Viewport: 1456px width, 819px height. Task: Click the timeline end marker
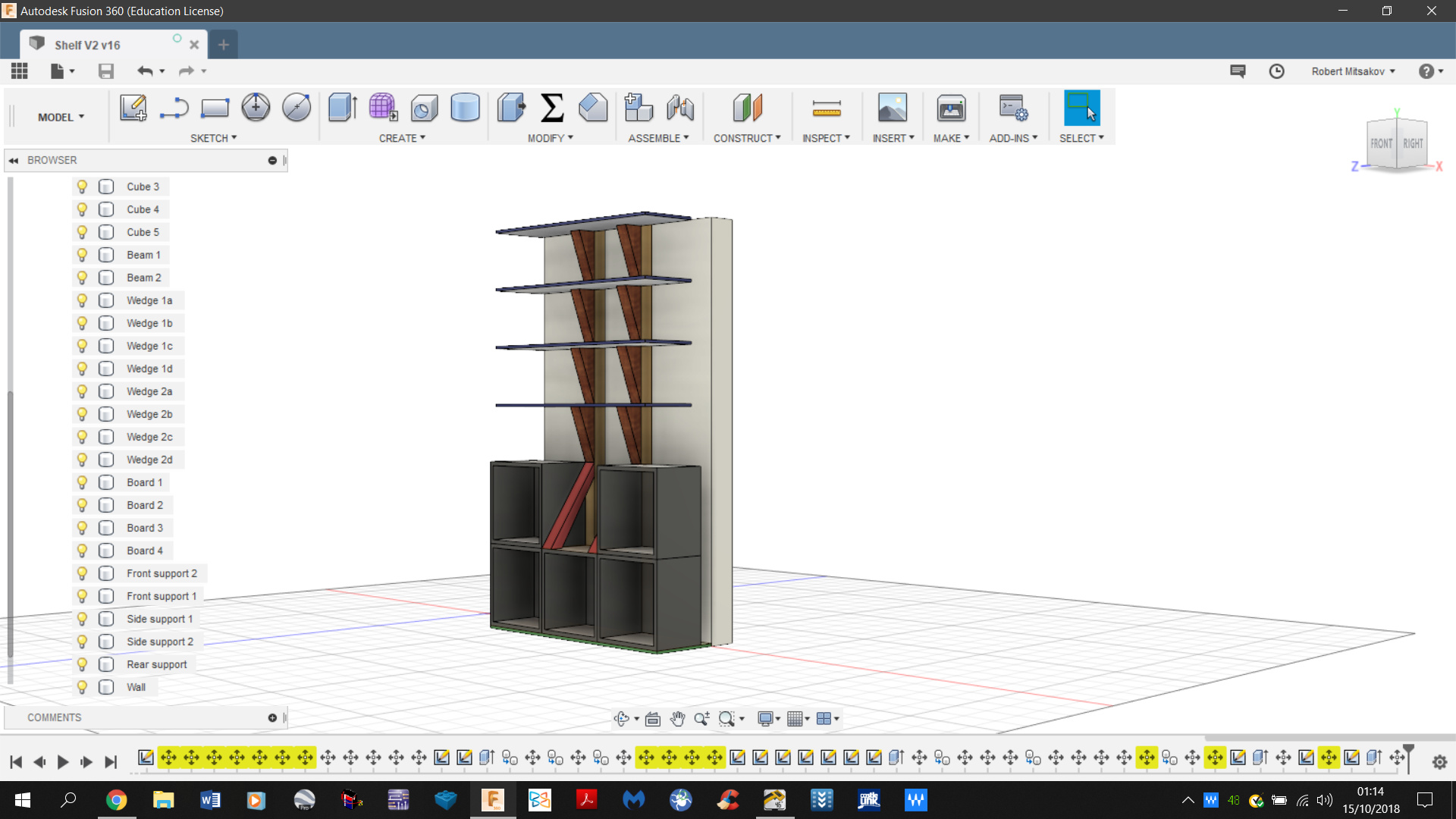(1408, 758)
